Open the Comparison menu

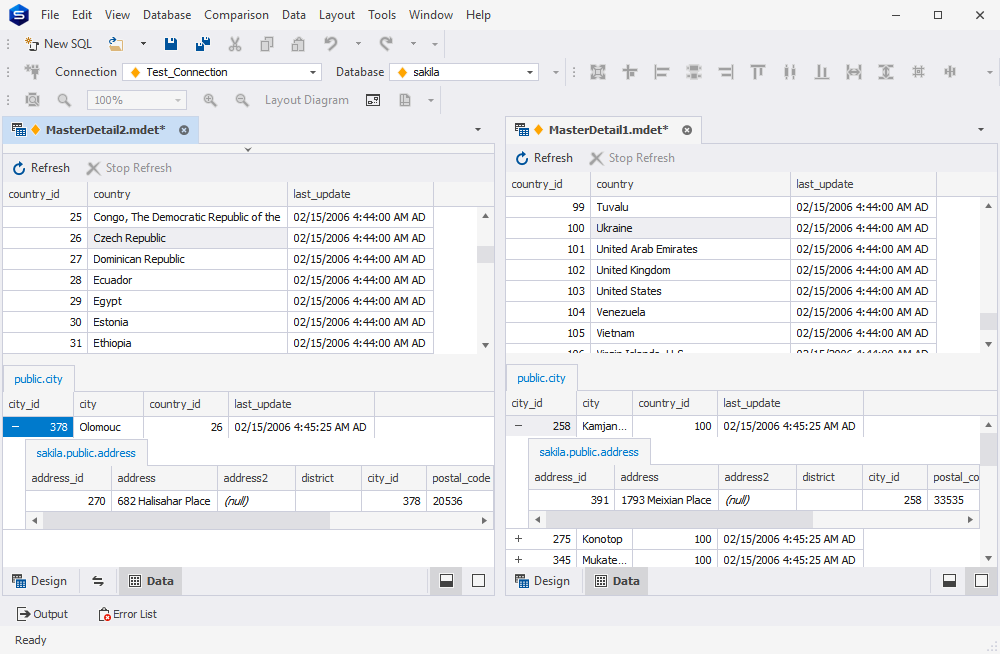[x=237, y=15]
